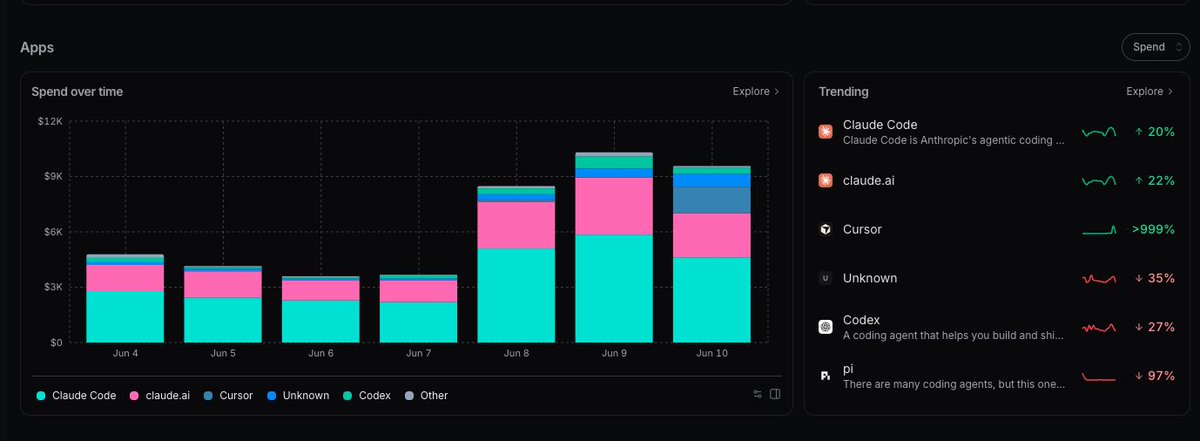1200x441 pixels.
Task: Click the 'Jun 10' x-axis label
Action: 712,354
